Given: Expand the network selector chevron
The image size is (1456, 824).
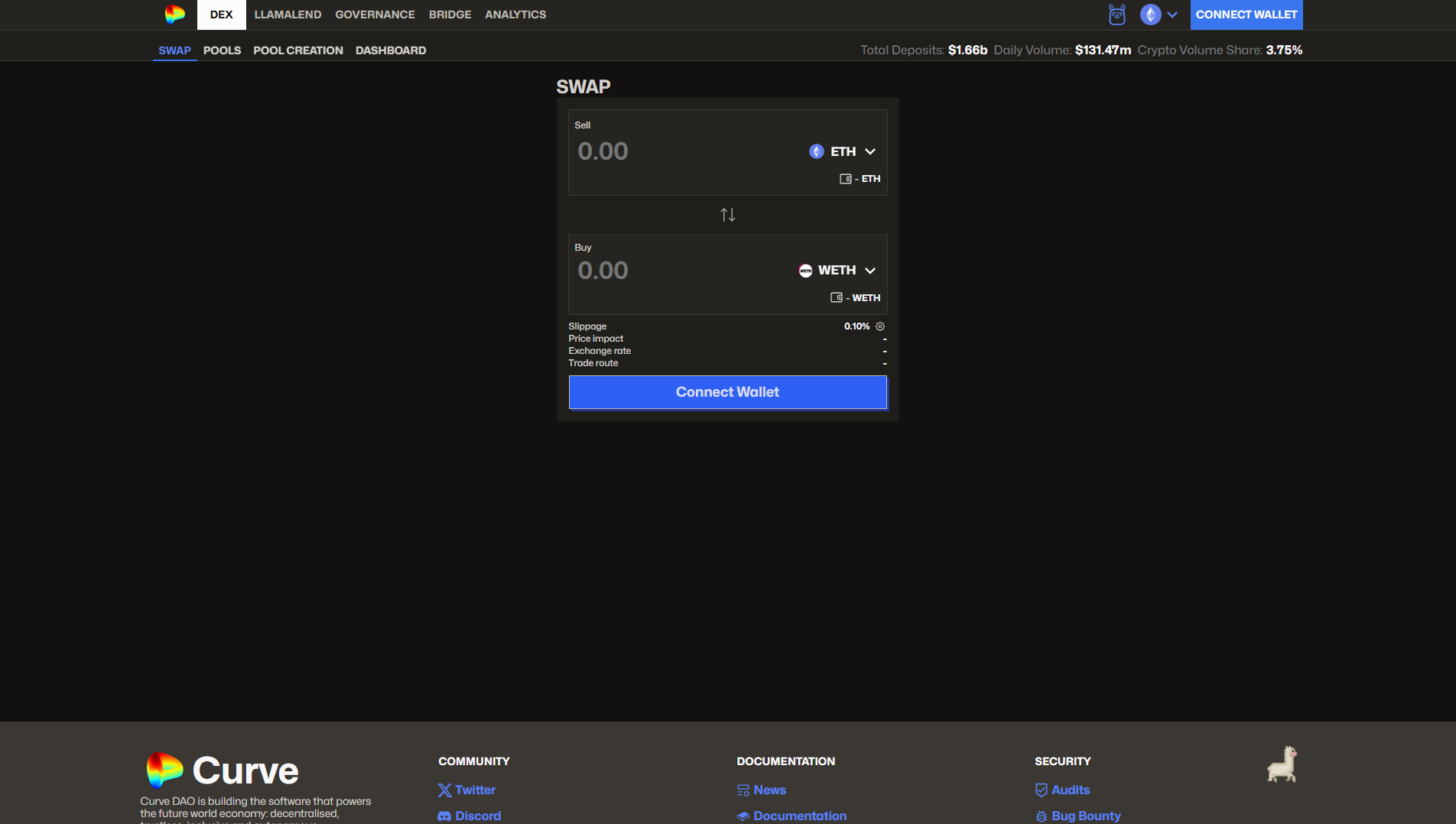Looking at the screenshot, I should point(1172,15).
